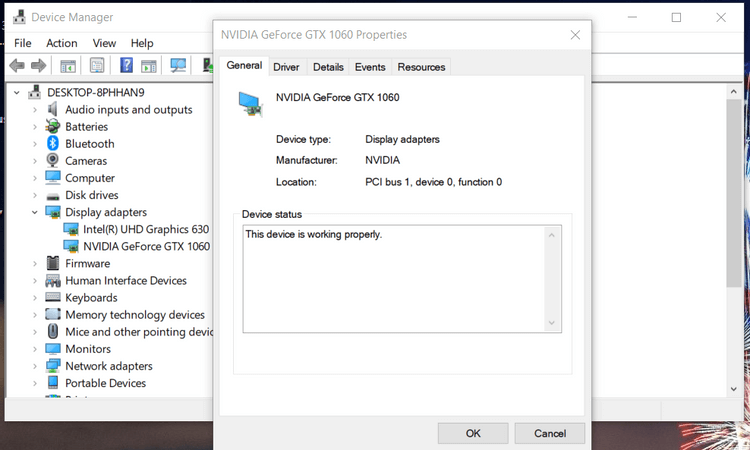Click the blue Help question mark icon
The image size is (750, 450).
[x=127, y=66]
